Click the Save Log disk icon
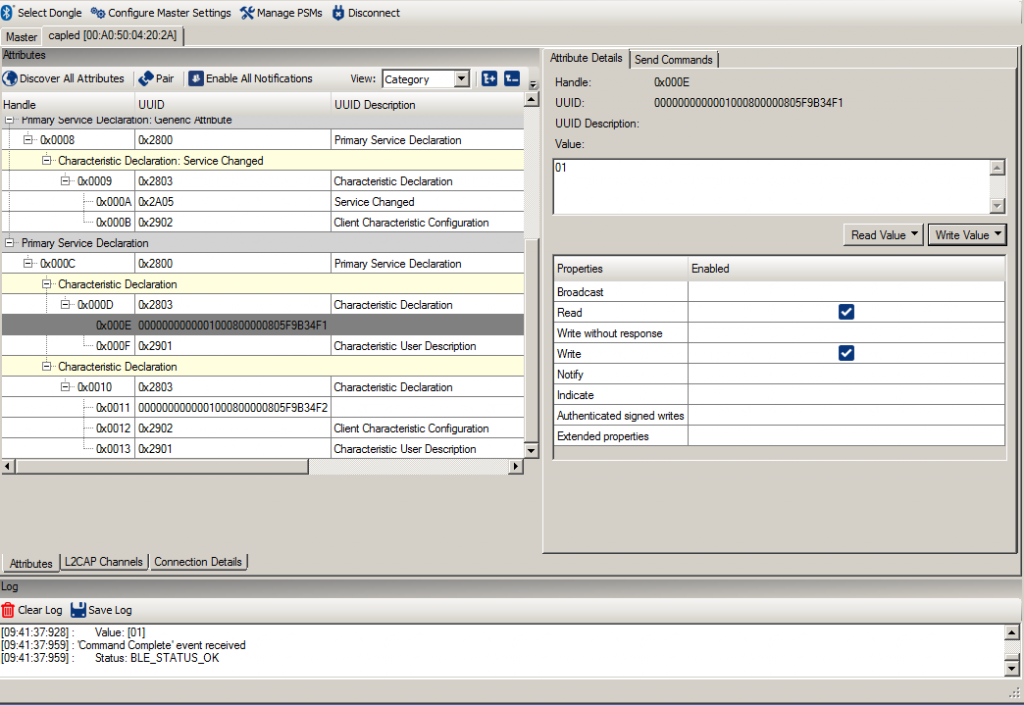Viewport: 1024px width, 705px height. pyautogui.click(x=76, y=609)
